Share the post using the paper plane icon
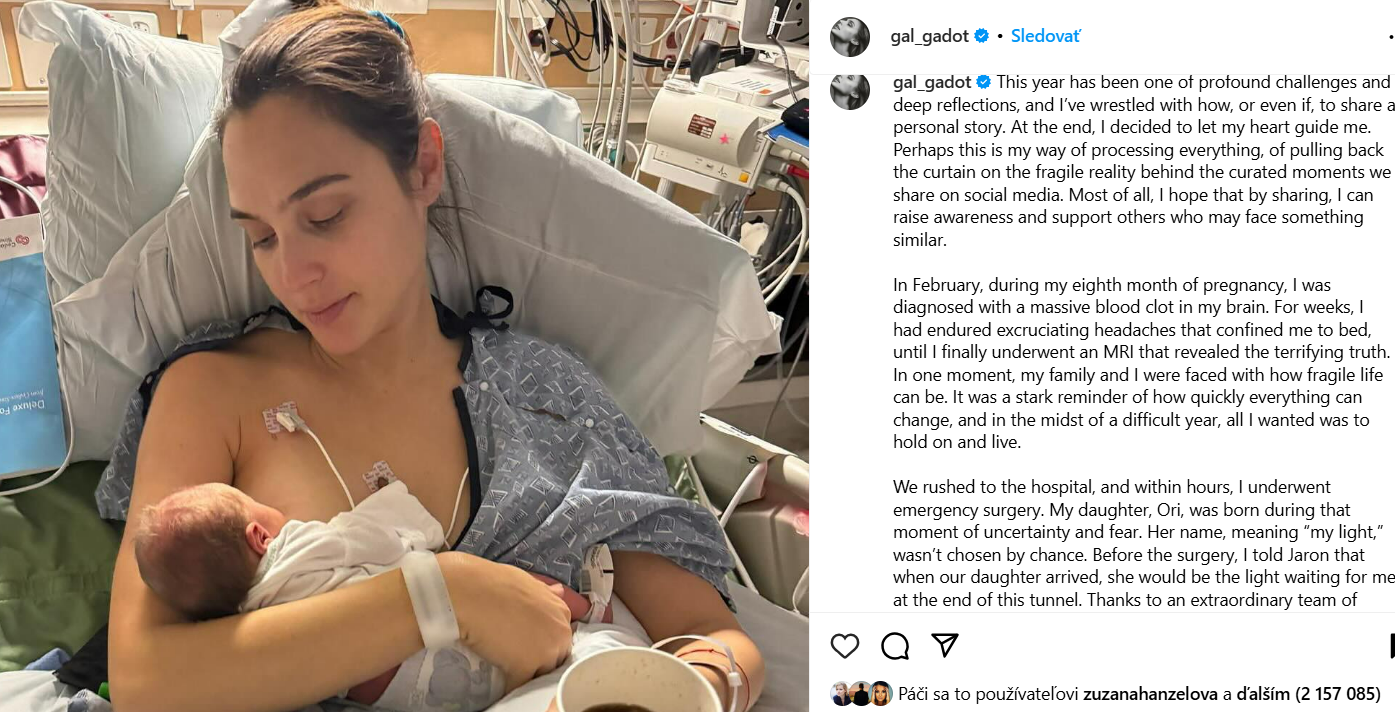This screenshot has height=712, width=1395. pyautogui.click(x=945, y=646)
